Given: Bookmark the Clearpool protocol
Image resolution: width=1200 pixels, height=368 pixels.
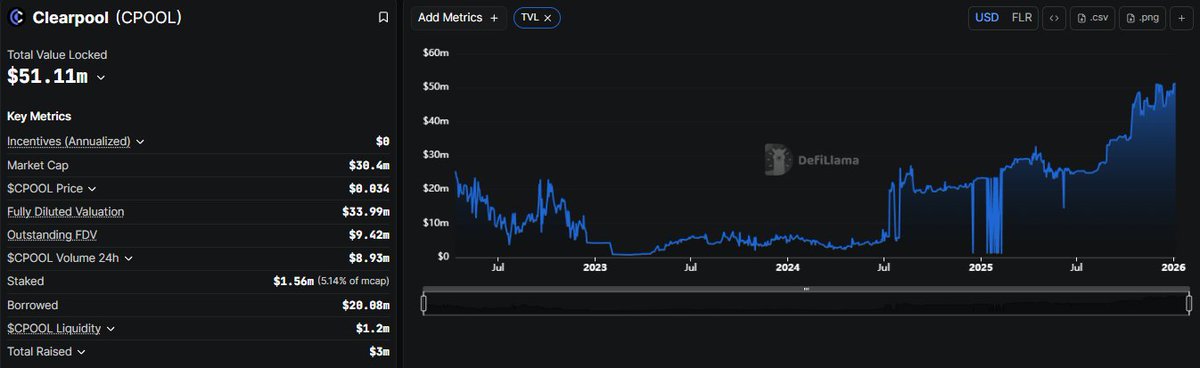Looking at the screenshot, I should 383,17.
